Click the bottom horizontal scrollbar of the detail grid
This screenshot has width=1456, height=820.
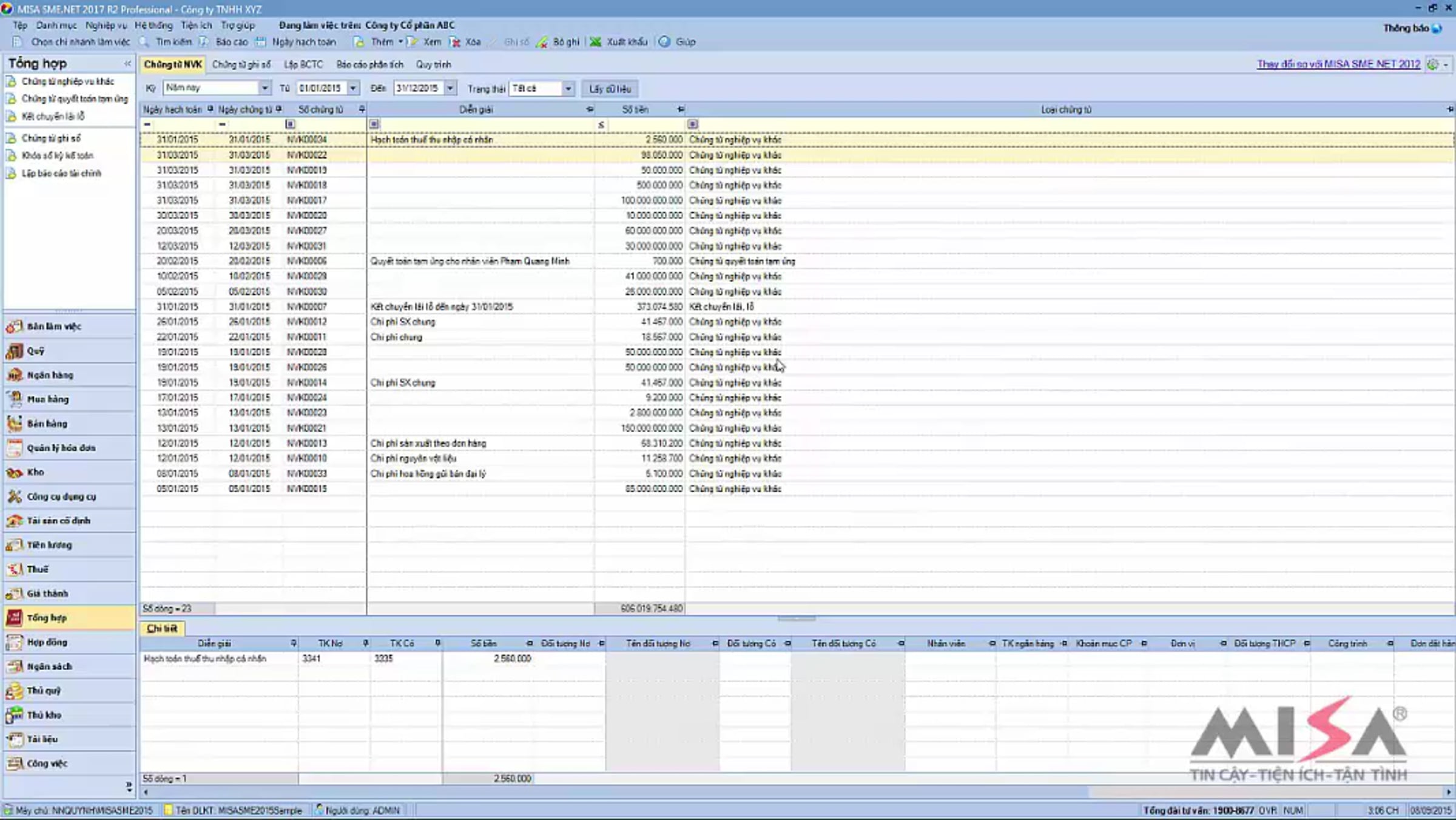(797, 792)
